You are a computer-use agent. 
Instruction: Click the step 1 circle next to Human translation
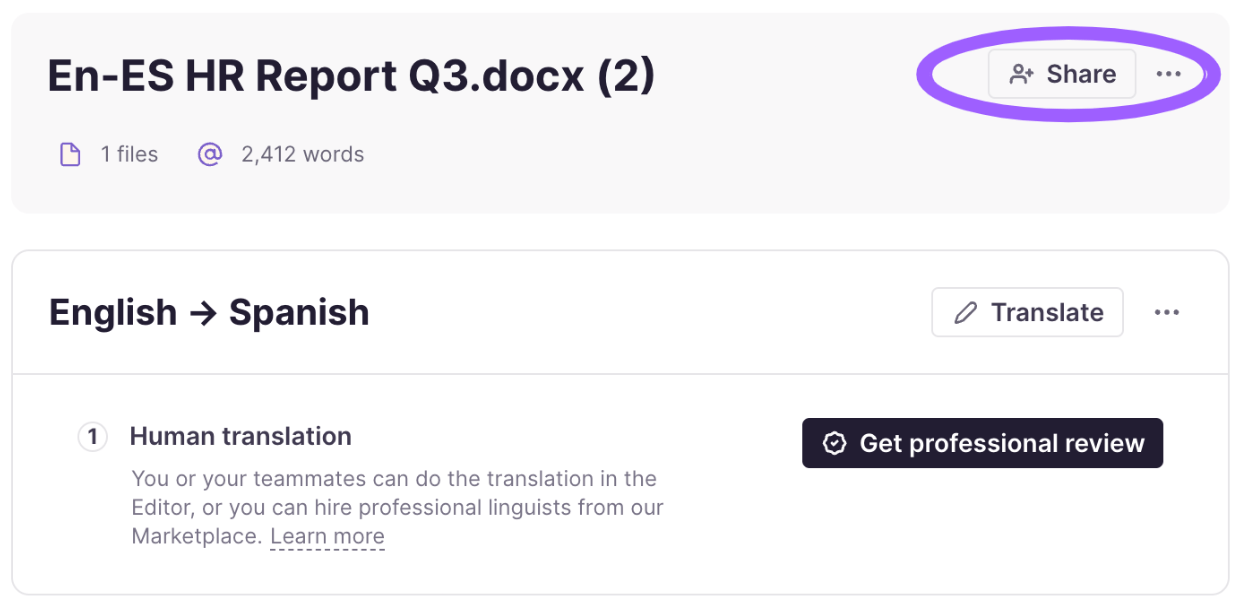[x=92, y=436]
